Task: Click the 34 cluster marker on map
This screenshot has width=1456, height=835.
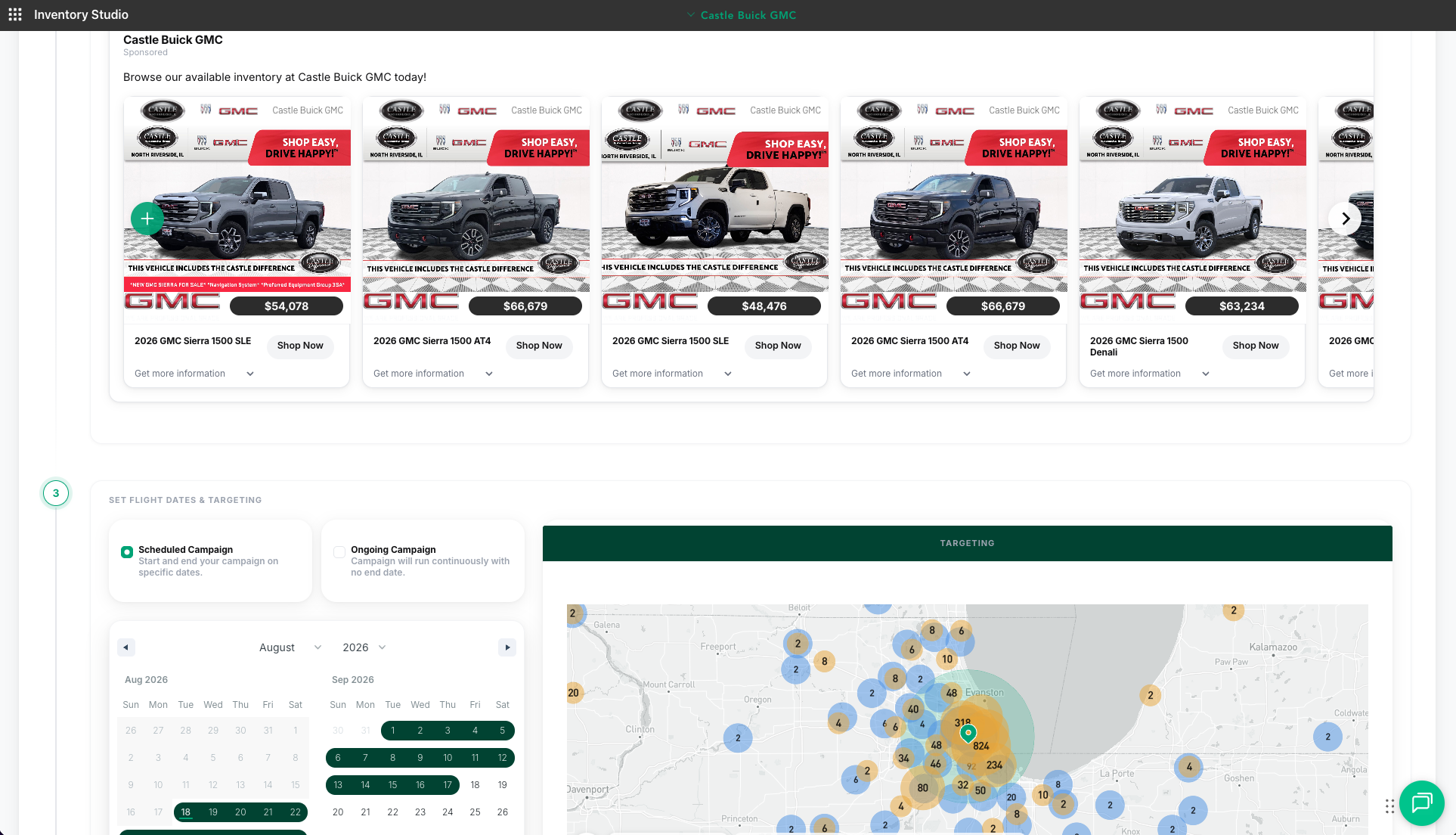Action: 903,758
